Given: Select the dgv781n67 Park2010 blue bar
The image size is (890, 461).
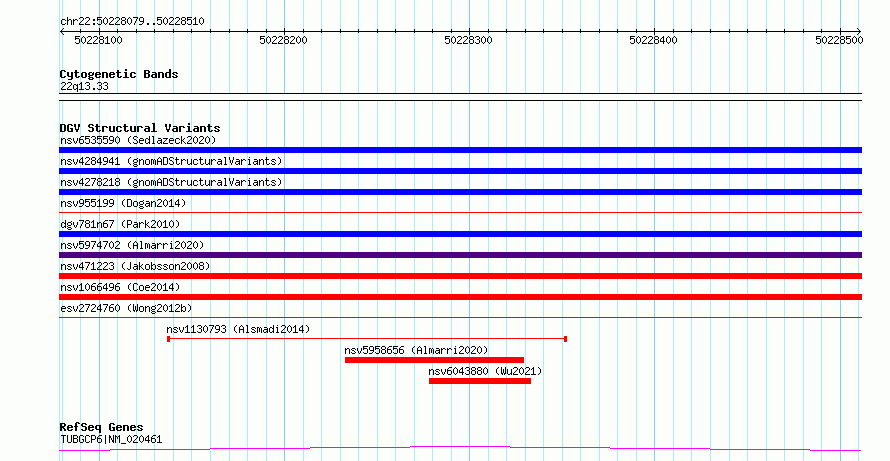Looking at the screenshot, I should tap(460, 234).
